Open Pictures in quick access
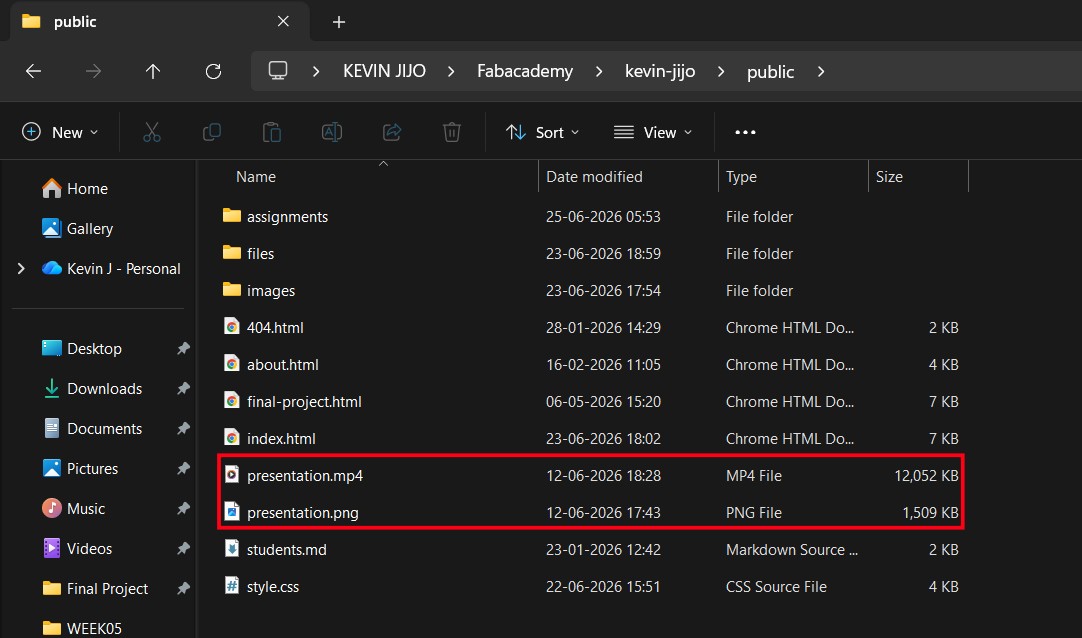The height and width of the screenshot is (638, 1082). pyautogui.click(x=79, y=468)
